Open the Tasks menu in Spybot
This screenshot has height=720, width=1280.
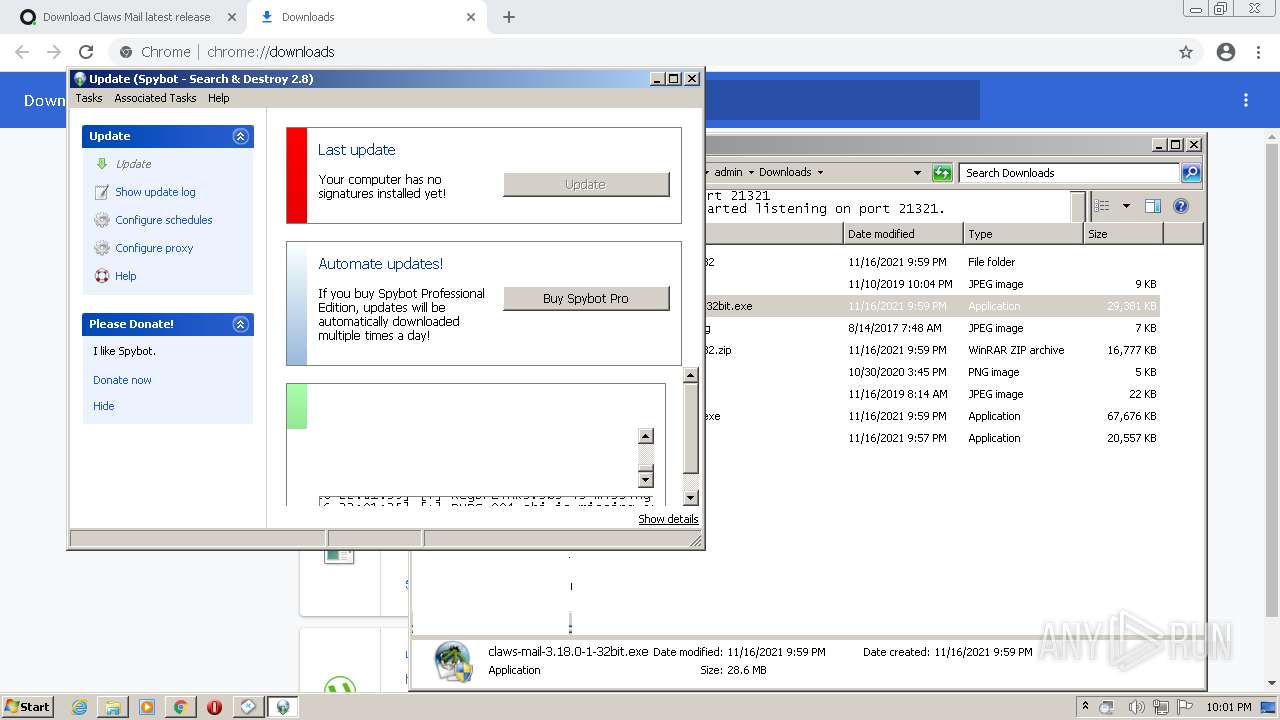(89, 98)
